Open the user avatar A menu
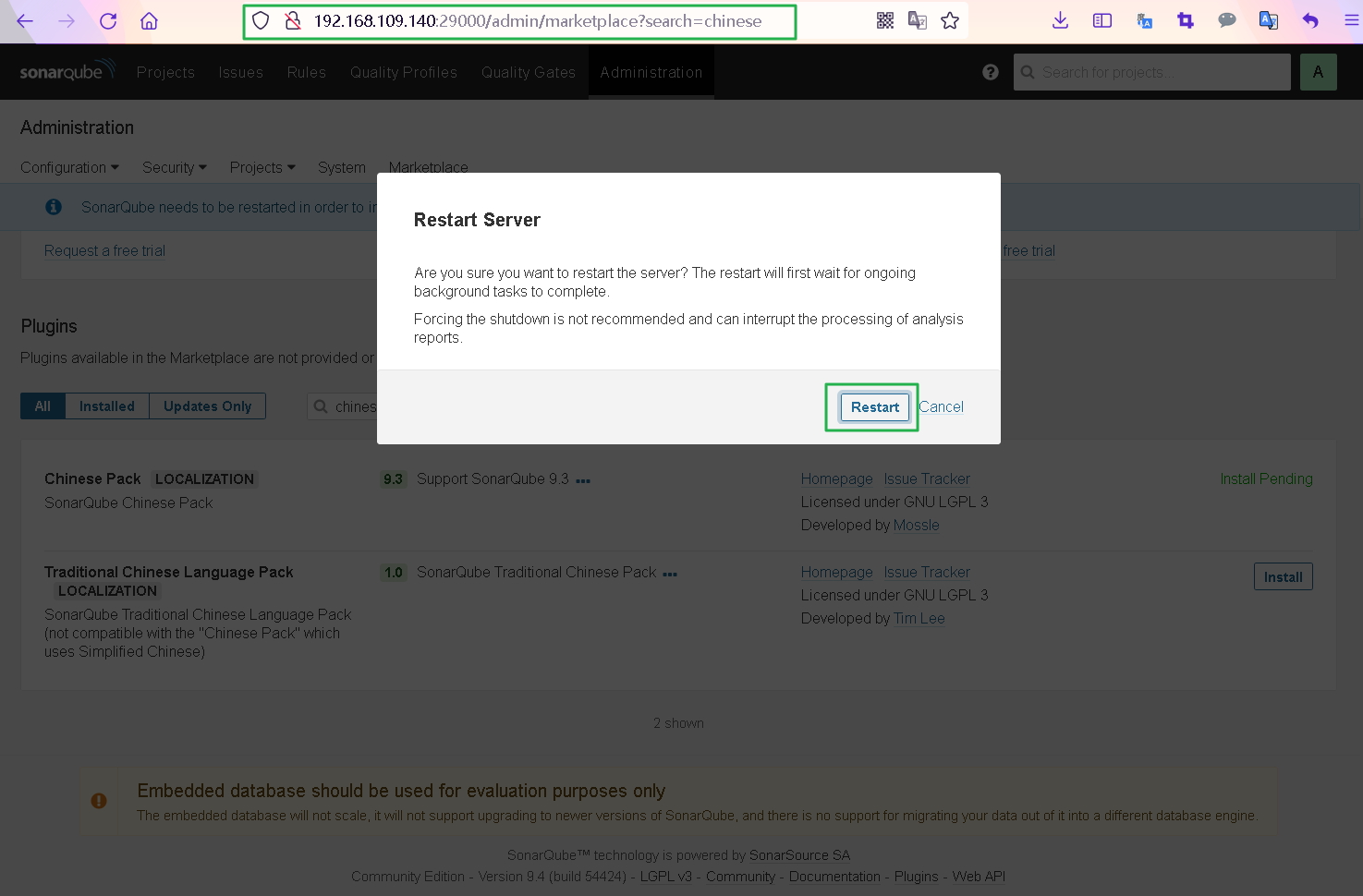The height and width of the screenshot is (896, 1363). click(x=1319, y=72)
